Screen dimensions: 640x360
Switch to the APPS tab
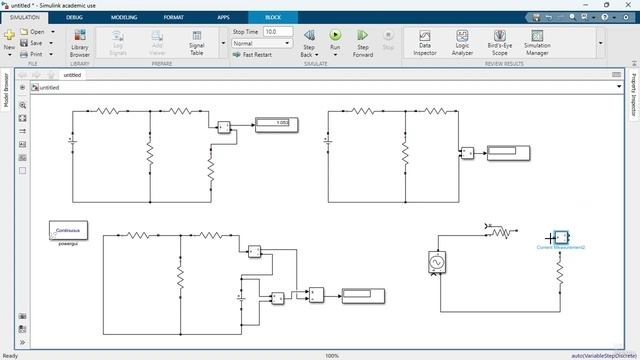tap(223, 17)
